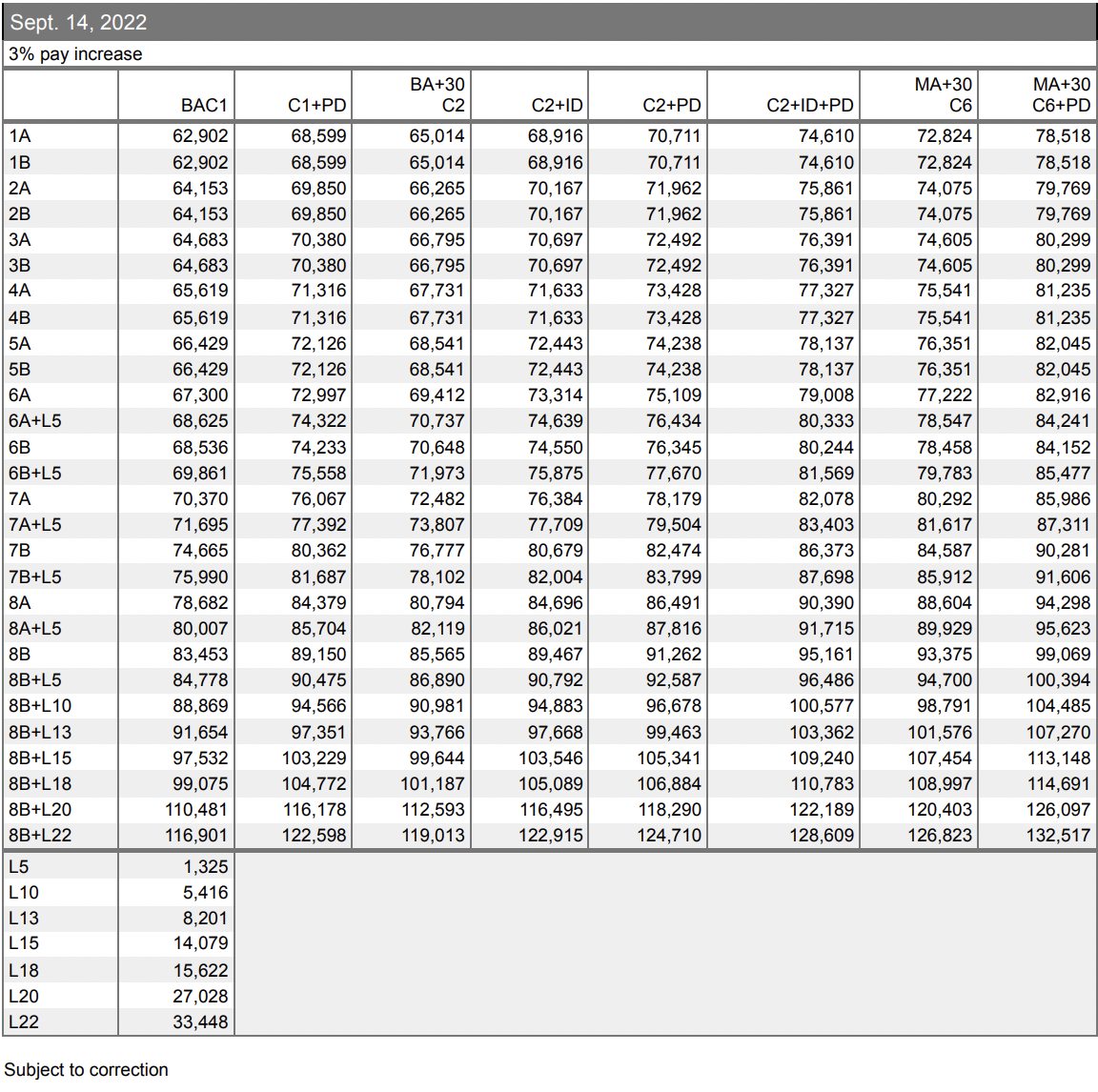Click the 100,577 cell in row 8B+L10
Viewport: 1098px width, 1092px height.
822,706
